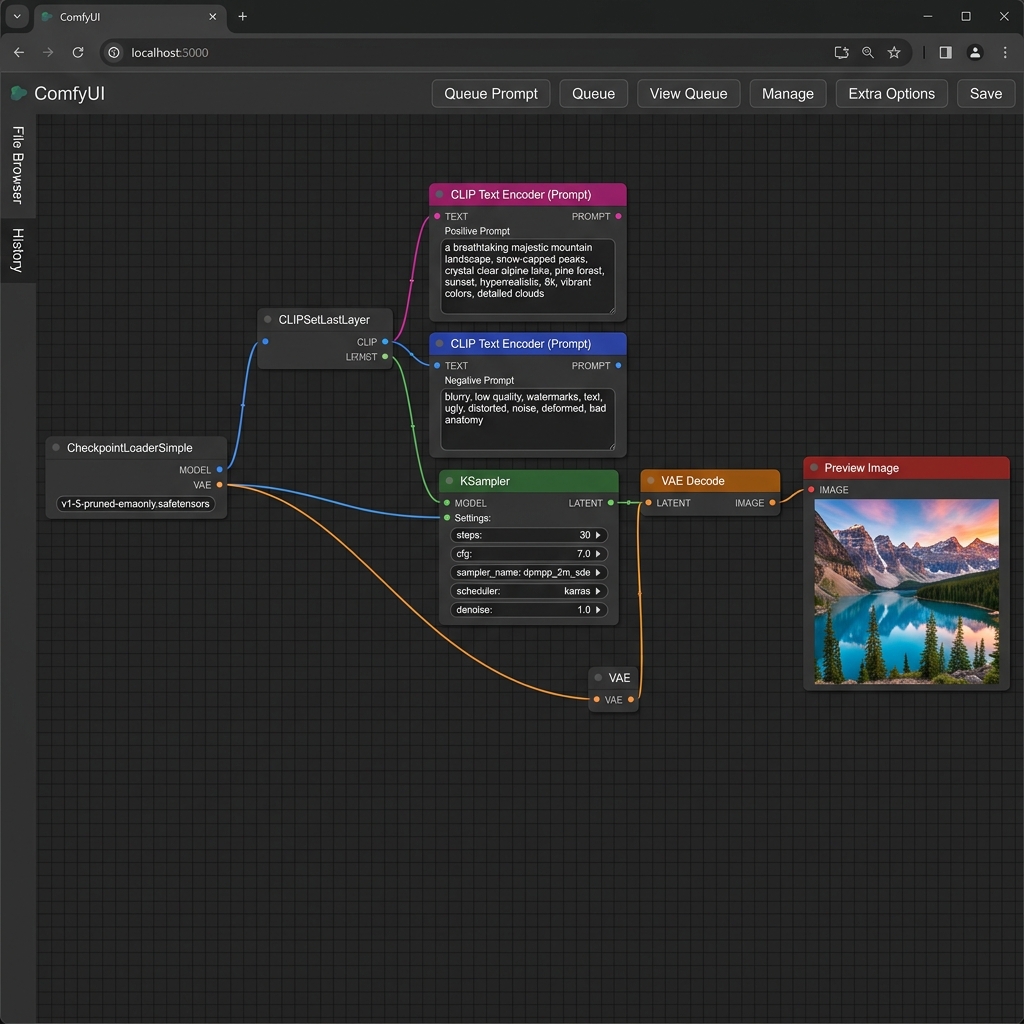
Task: Open sampler_name dpmpp_2m_sde selector arrow
Action: [x=598, y=572]
